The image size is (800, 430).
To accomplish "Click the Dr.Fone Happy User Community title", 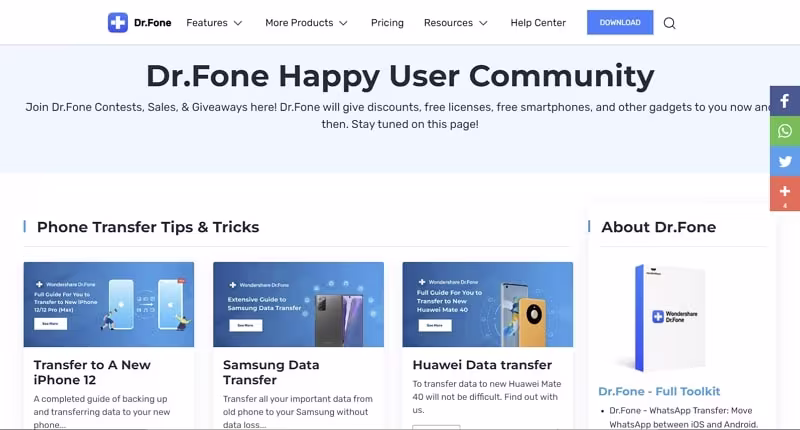I will pos(400,76).
